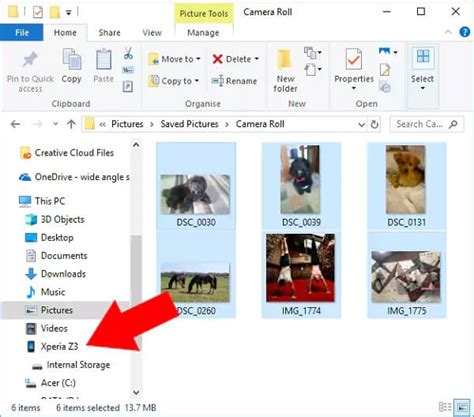The image size is (474, 417).
Task: Select This PC in navigation pane
Action: point(42,201)
